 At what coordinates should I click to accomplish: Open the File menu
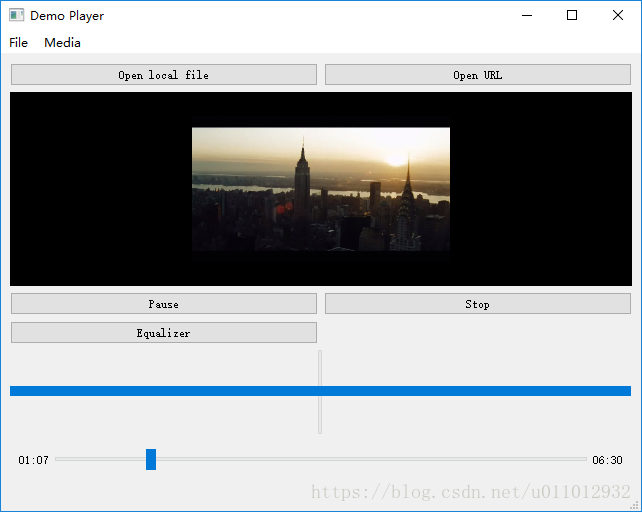pyautogui.click(x=18, y=43)
